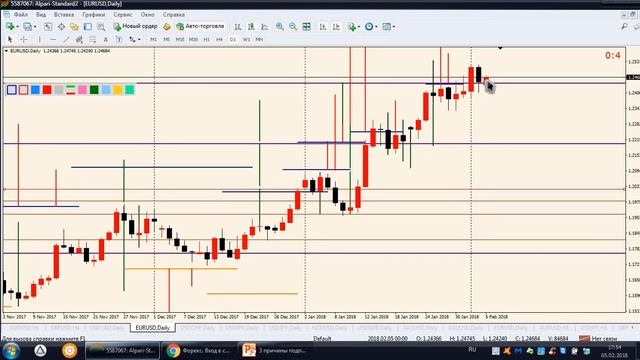Viewport: 640px width, 360px height.
Task: Switch the chart to candlesticks
Action: tap(251, 27)
